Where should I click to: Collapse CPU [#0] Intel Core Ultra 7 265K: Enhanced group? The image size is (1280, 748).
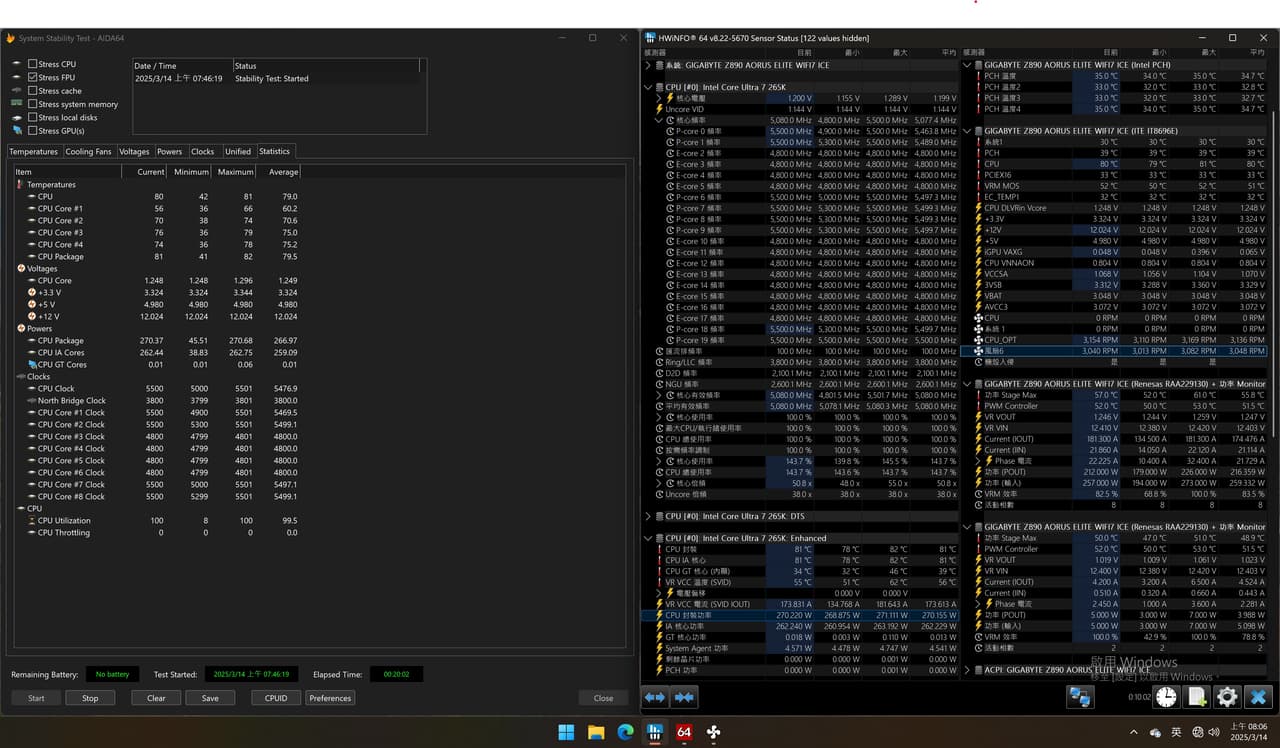(648, 538)
